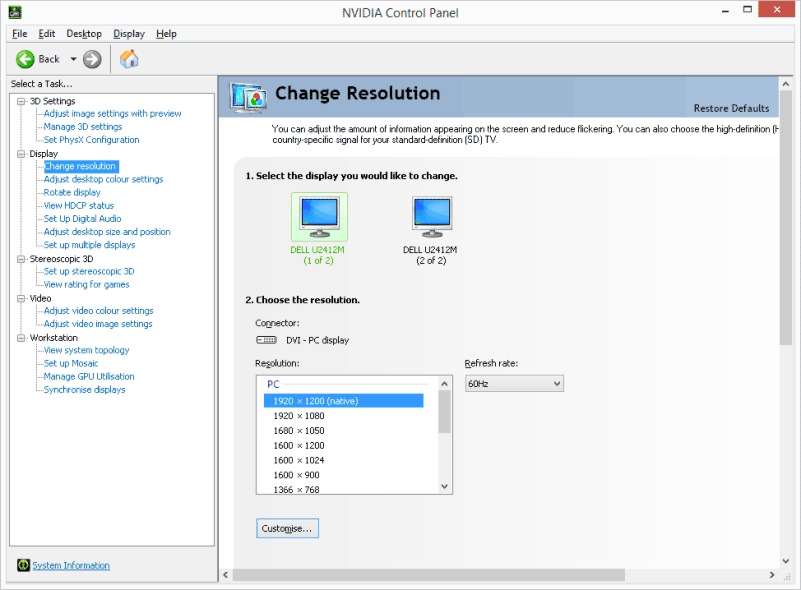The height and width of the screenshot is (590, 801).
Task: Open the Back history dropdown arrow
Action: [74, 59]
